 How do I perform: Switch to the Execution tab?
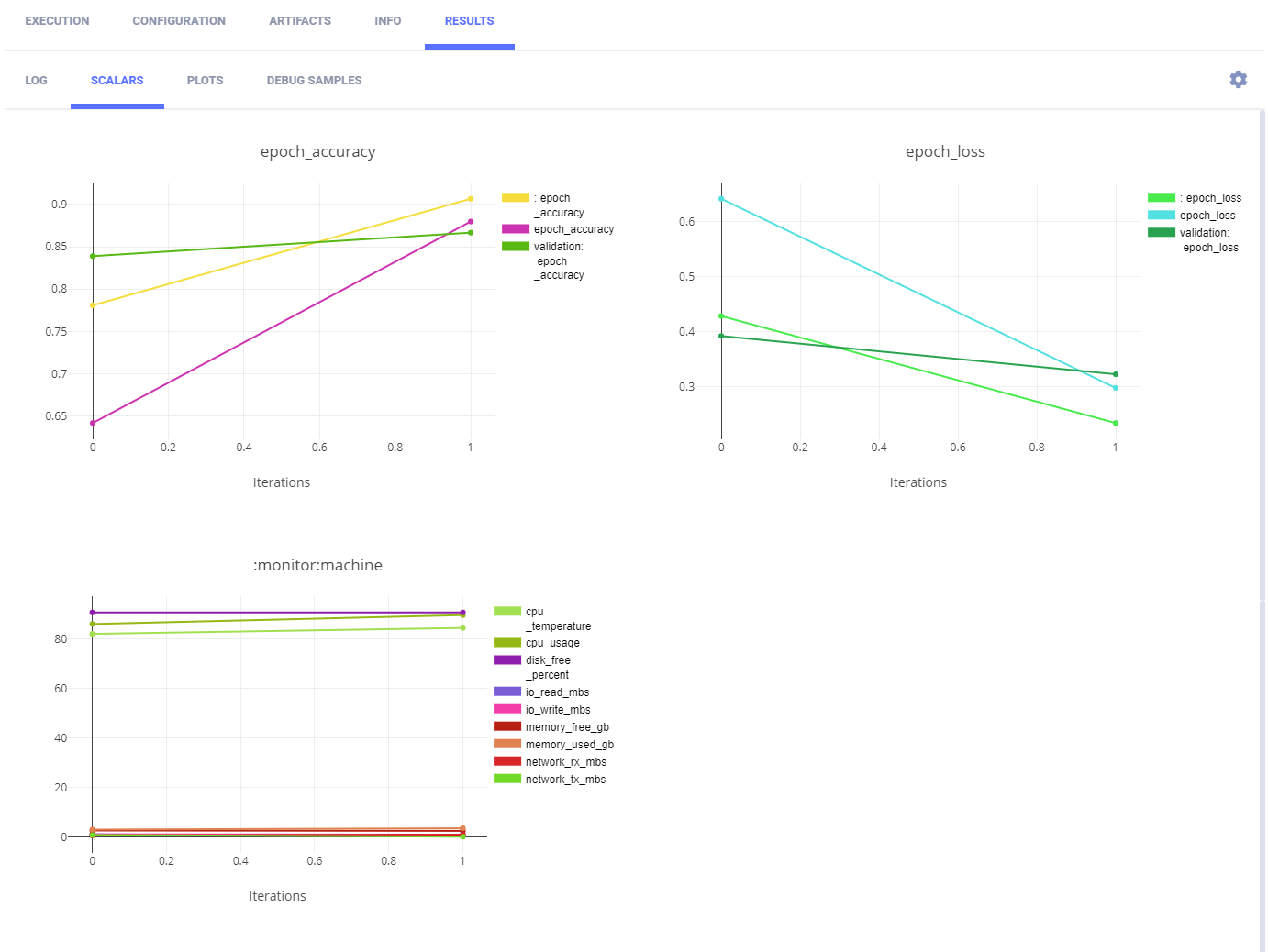(57, 21)
